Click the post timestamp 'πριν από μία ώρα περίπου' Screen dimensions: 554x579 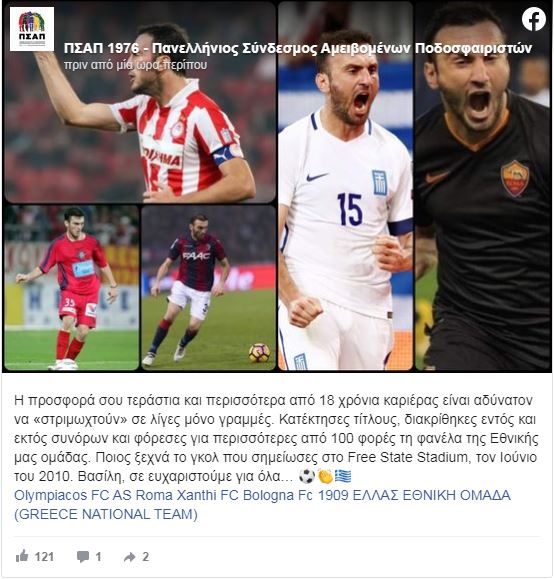[135, 65]
